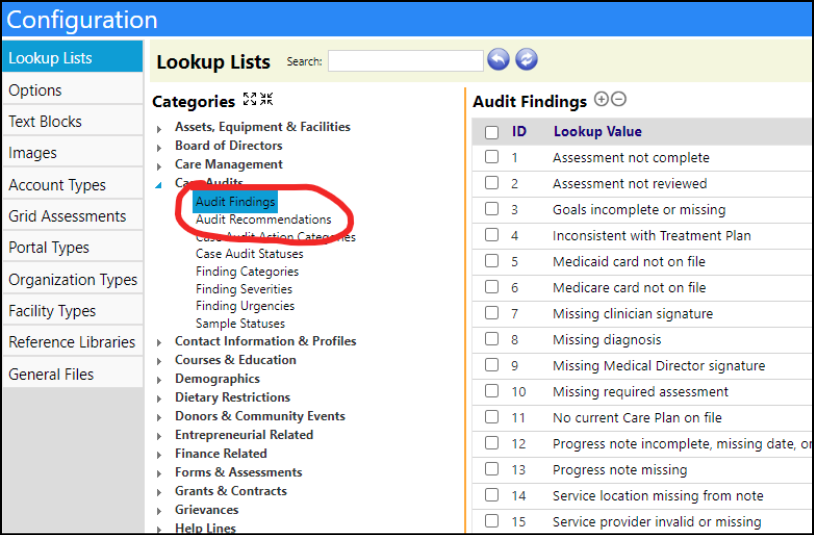The height and width of the screenshot is (535, 814).
Task: Select Audit Recommendations tree item
Action: (x=263, y=220)
